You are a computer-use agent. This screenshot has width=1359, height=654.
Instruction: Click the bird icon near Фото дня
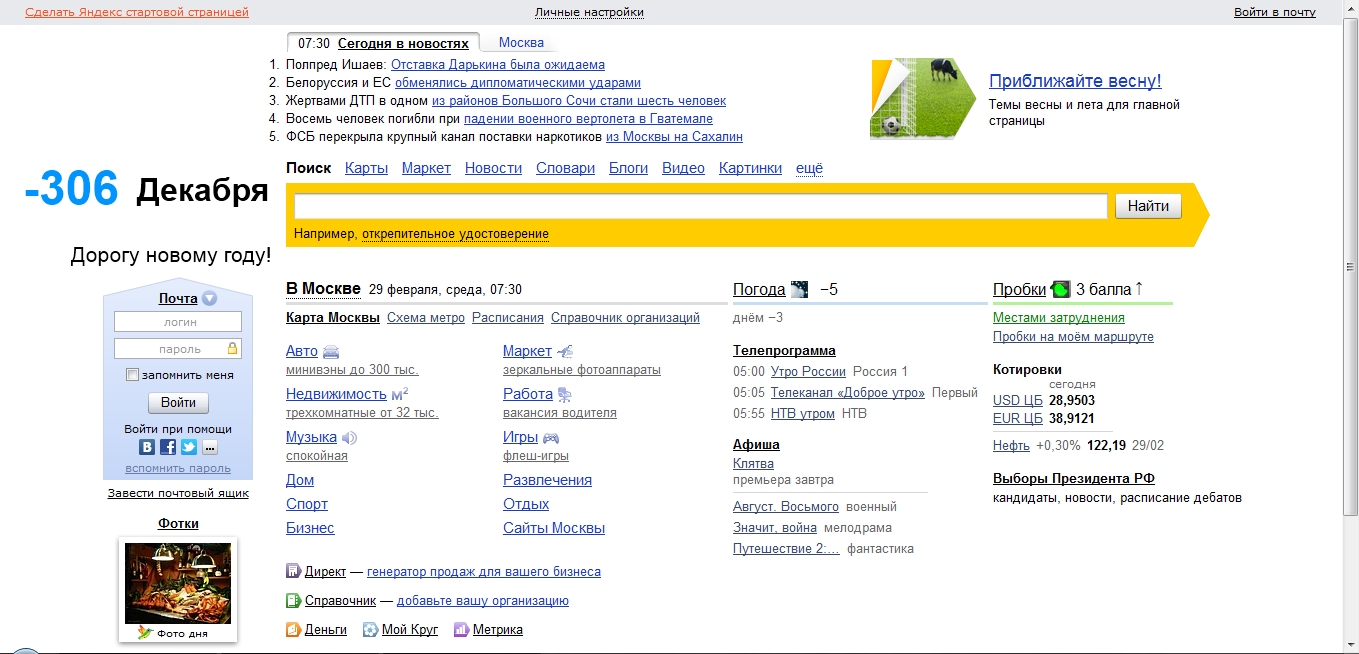coord(146,632)
